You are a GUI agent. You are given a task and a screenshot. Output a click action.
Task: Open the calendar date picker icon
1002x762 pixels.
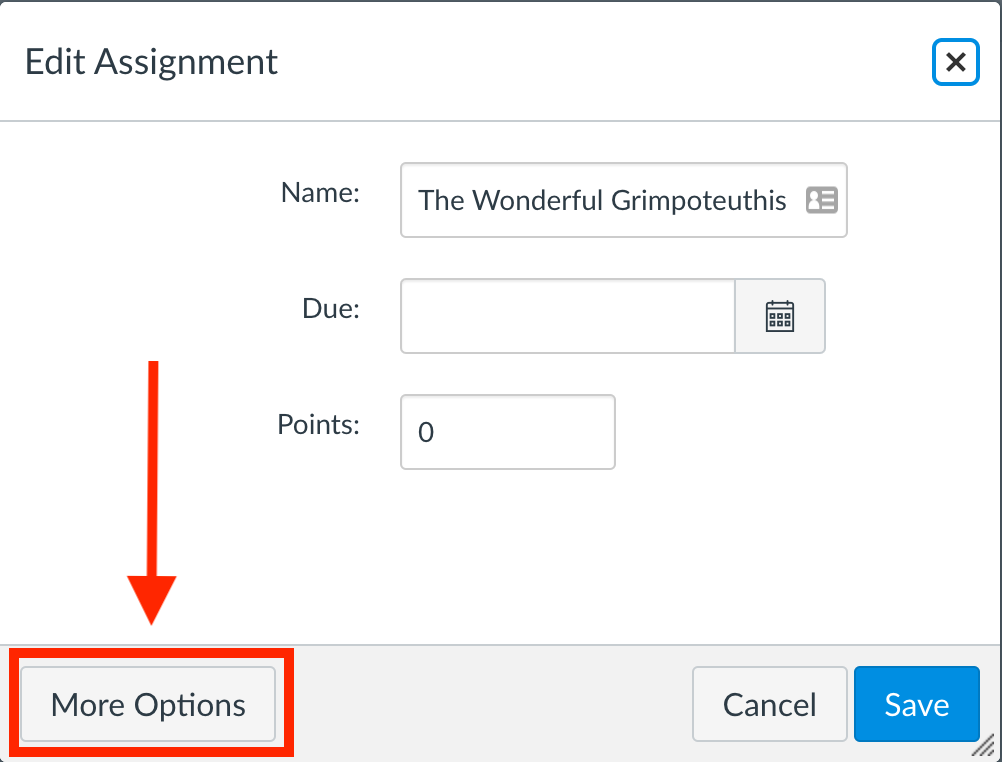pos(780,316)
